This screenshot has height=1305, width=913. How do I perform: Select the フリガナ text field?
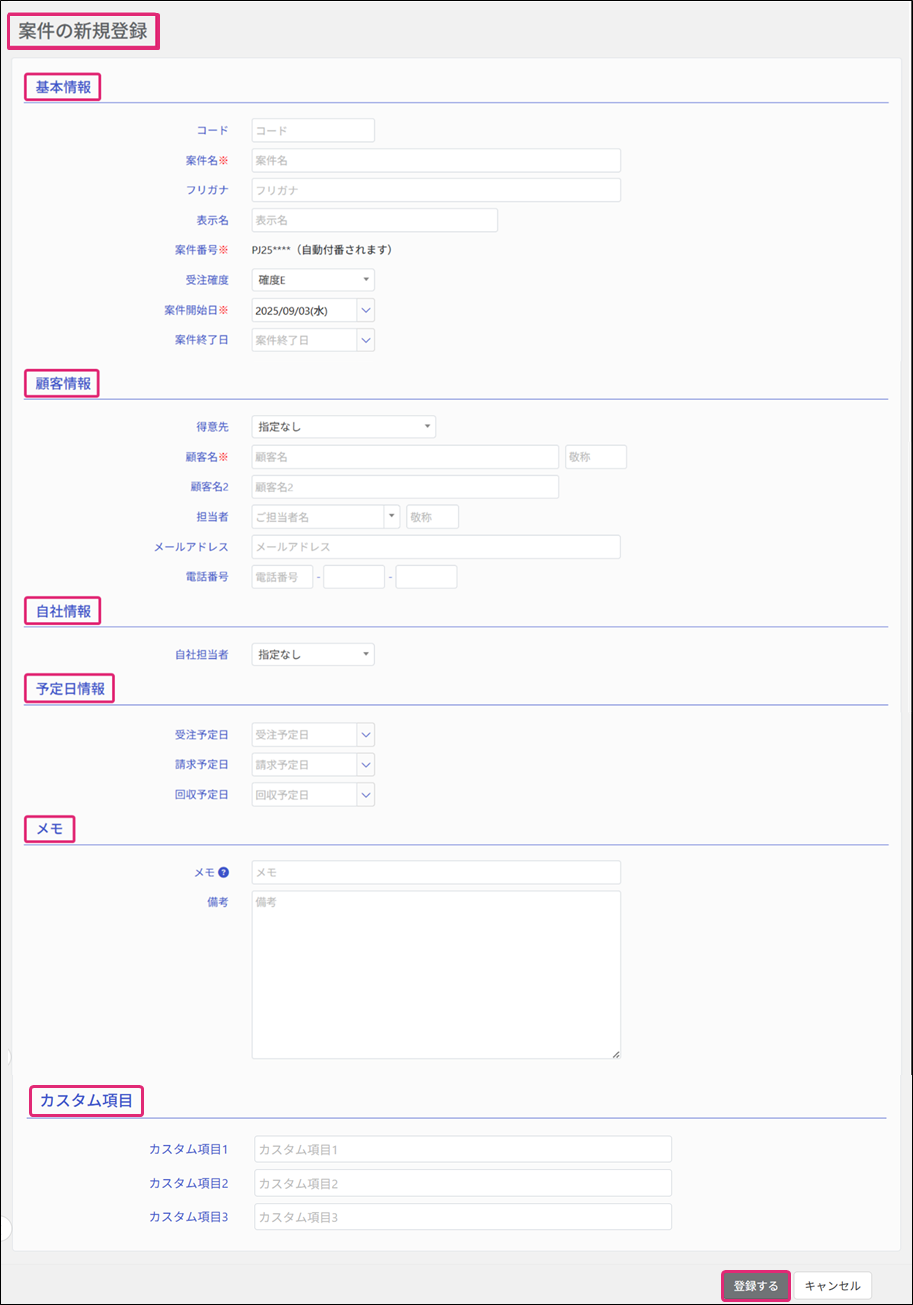[435, 190]
